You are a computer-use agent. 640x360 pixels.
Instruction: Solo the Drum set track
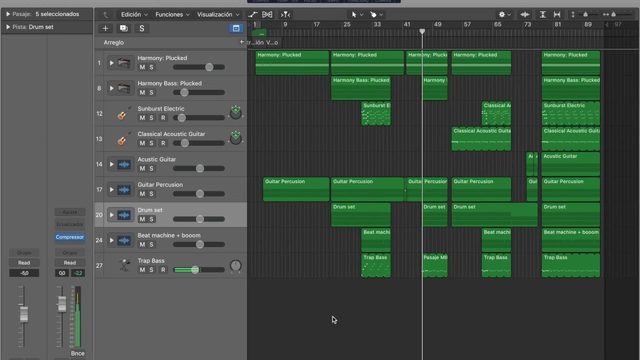click(x=151, y=219)
